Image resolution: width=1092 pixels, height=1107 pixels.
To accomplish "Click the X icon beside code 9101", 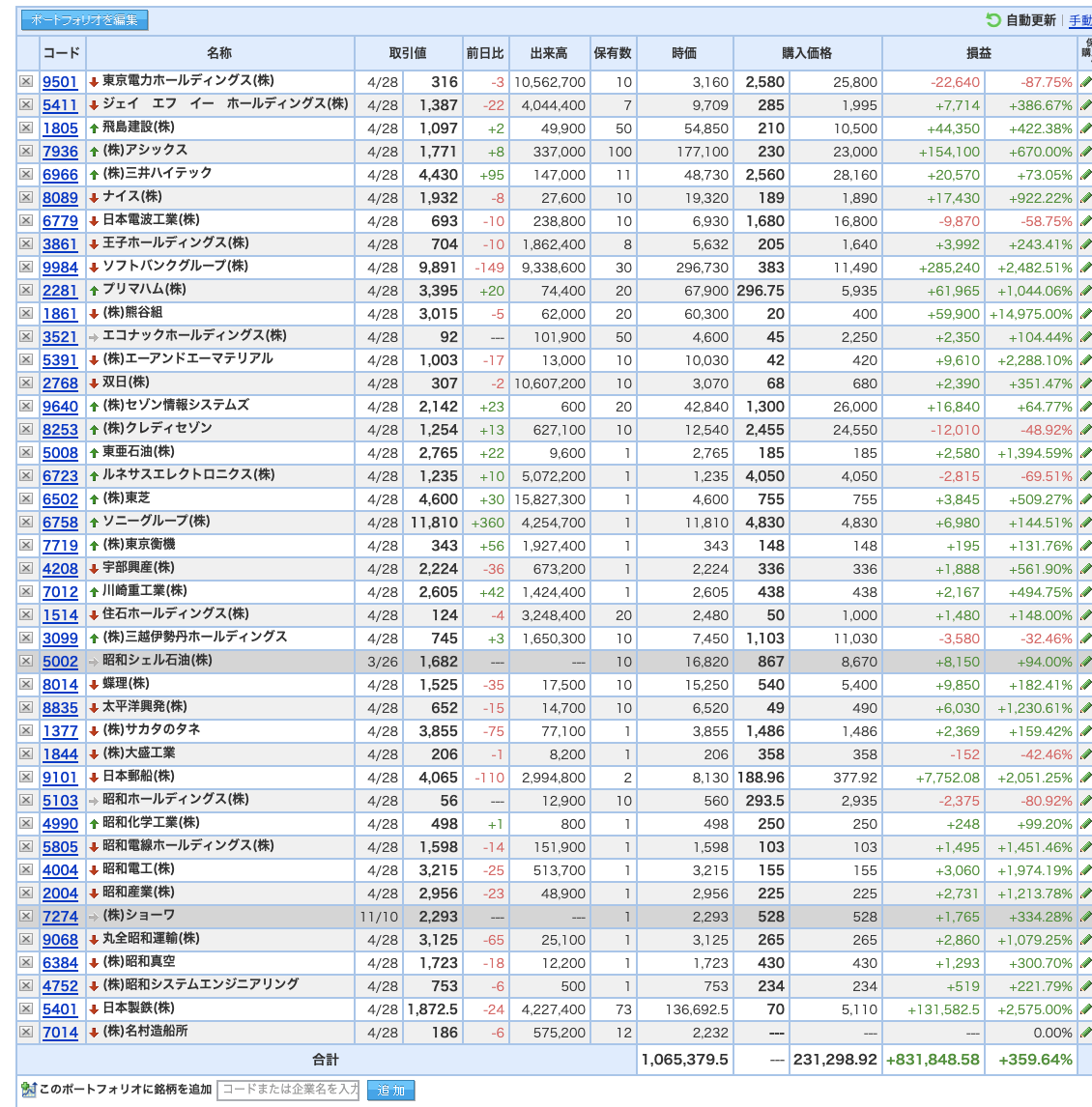I will (26, 778).
